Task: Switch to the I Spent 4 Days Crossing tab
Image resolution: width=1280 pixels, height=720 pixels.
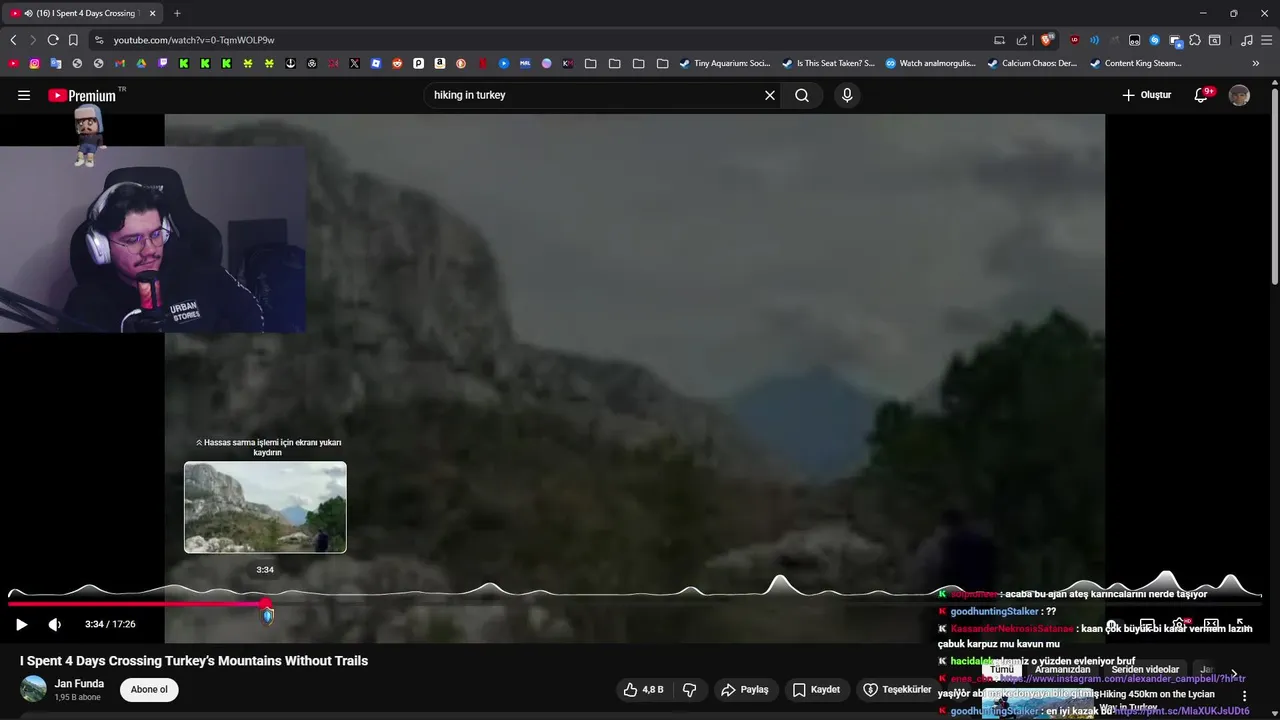Action: [x=84, y=13]
